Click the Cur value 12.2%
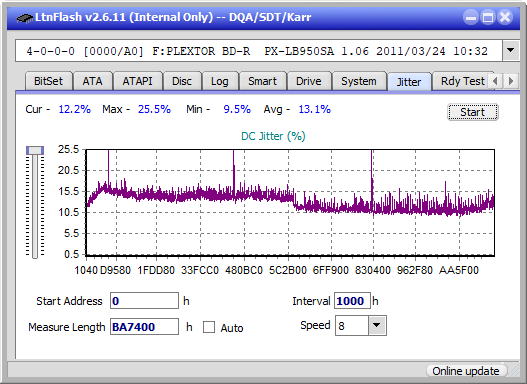The image size is (527, 384). click(x=75, y=109)
